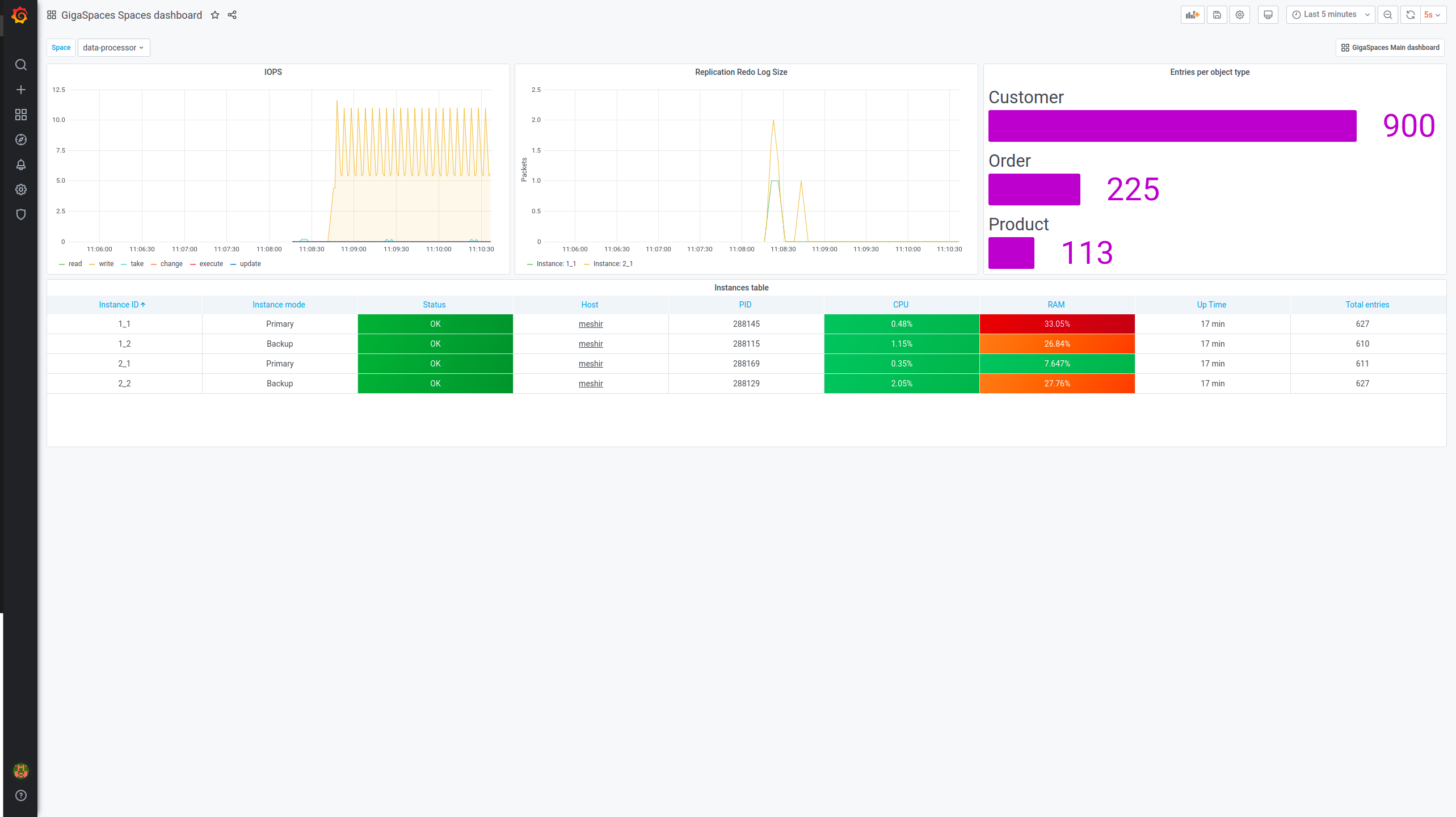Click the Order bar gauge

[x=1034, y=189]
